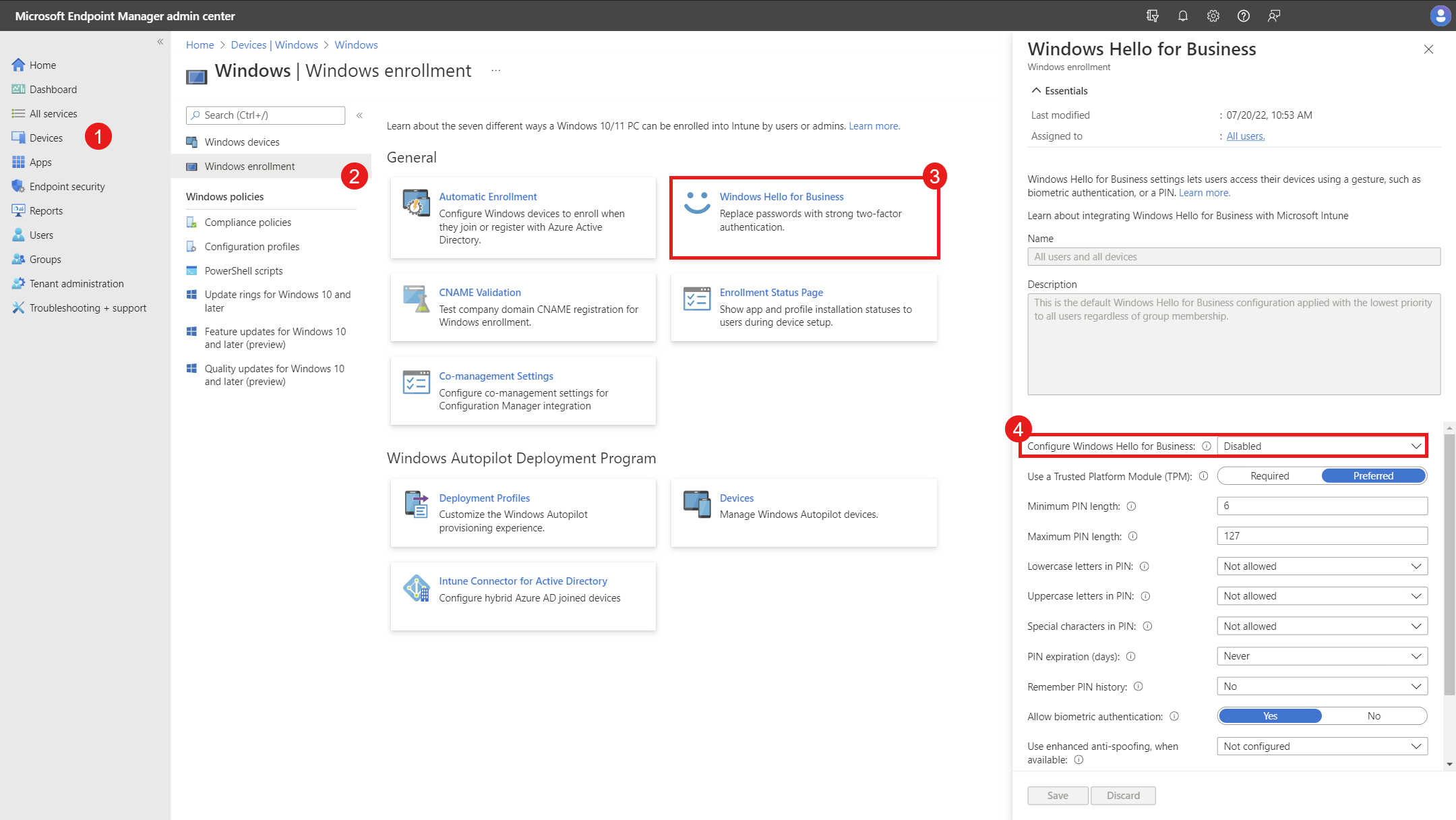The image size is (1456, 820).
Task: Click Save button for Windows Hello settings
Action: pos(1056,795)
